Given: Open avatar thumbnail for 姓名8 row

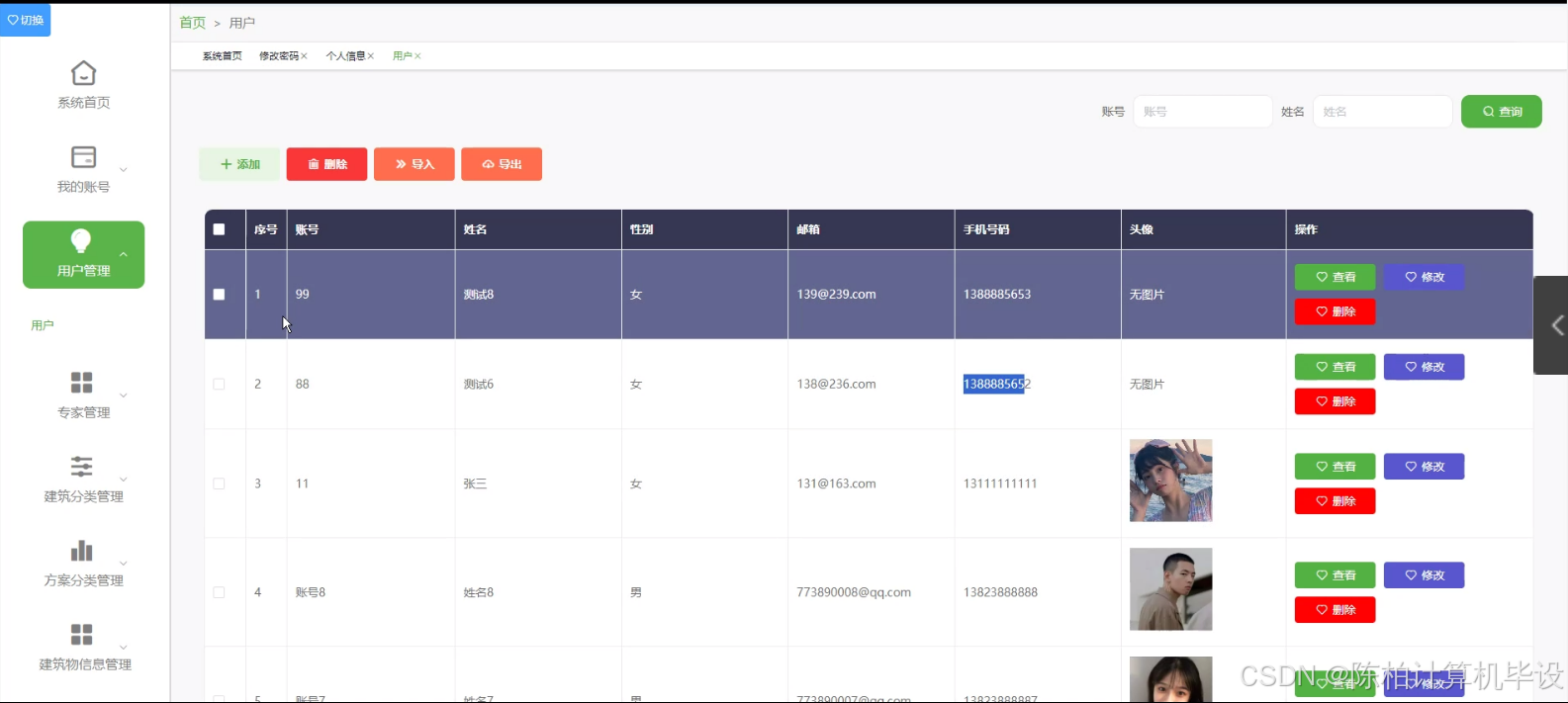Looking at the screenshot, I should [1171, 589].
